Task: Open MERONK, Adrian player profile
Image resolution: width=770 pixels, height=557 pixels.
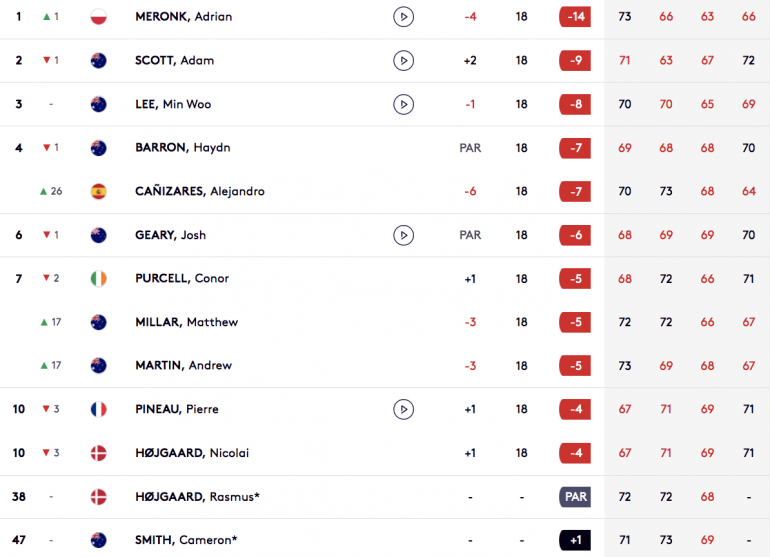Action: coord(184,17)
